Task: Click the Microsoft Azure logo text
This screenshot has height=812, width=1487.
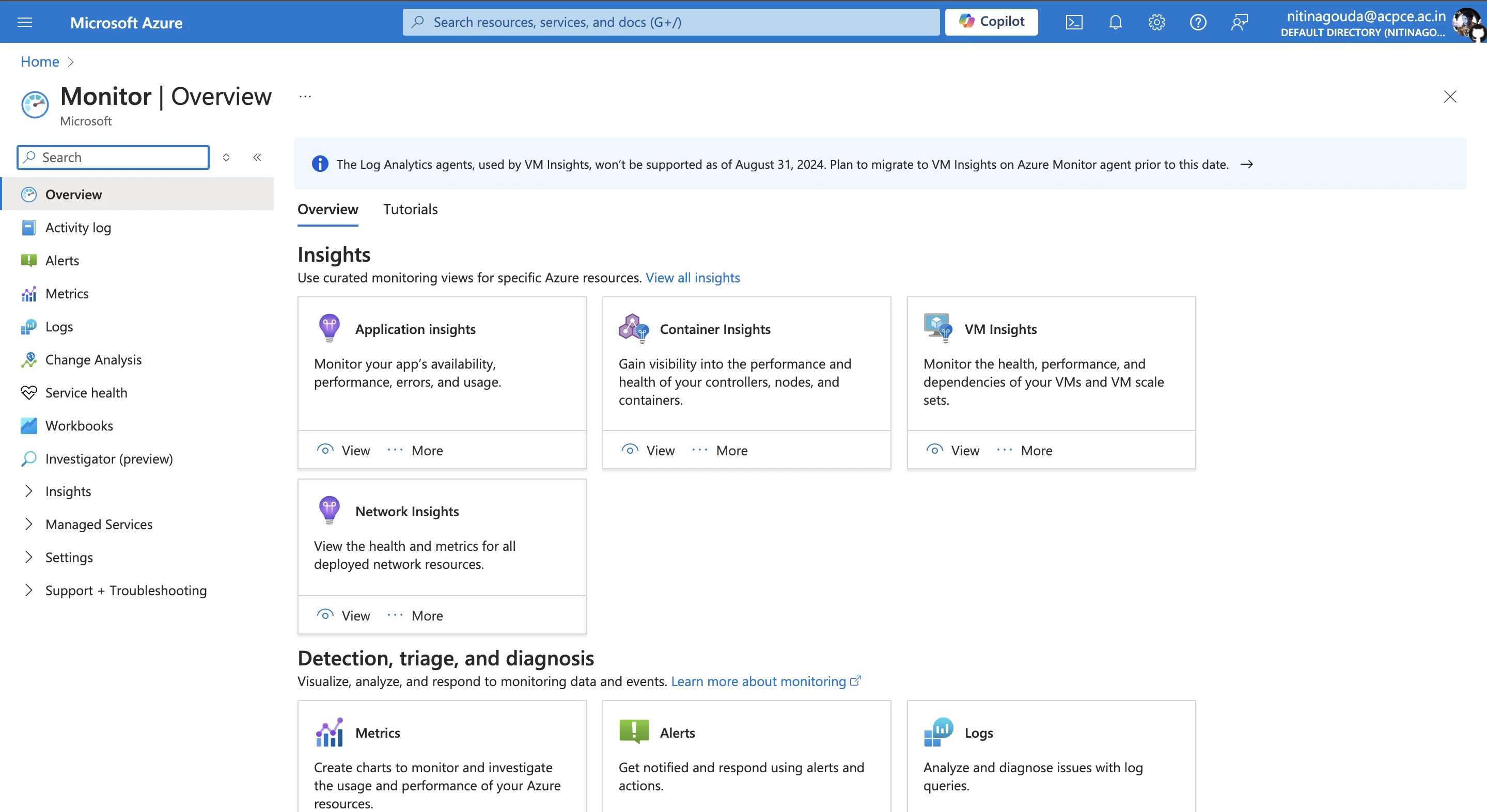Action: coord(127,23)
